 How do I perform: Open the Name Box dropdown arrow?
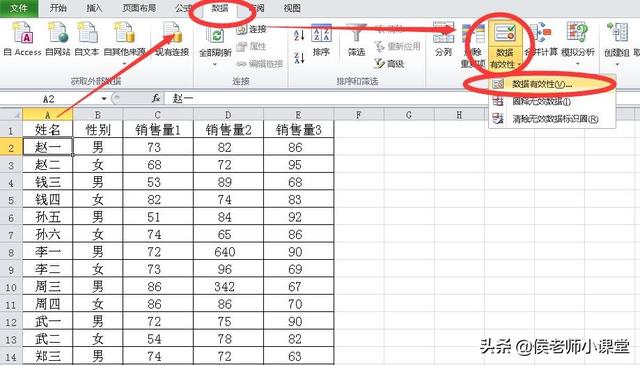tap(104, 99)
